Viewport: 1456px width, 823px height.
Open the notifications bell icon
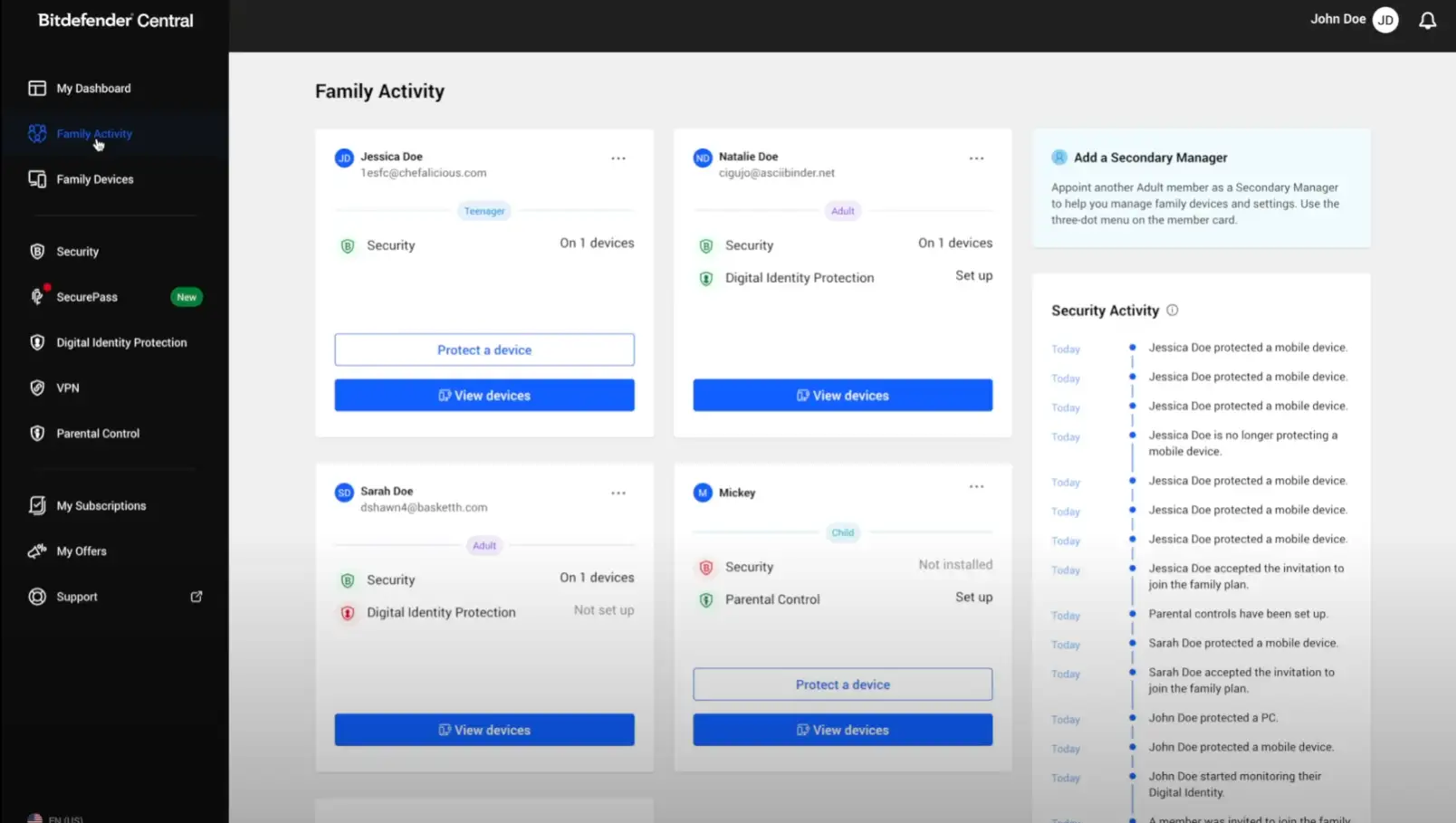tap(1427, 21)
